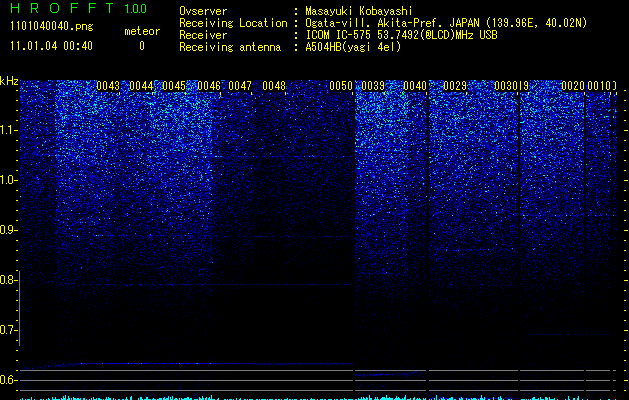Click the 0010 time marker
Viewport: 629px width, 400px height.
pyautogui.click(x=599, y=86)
